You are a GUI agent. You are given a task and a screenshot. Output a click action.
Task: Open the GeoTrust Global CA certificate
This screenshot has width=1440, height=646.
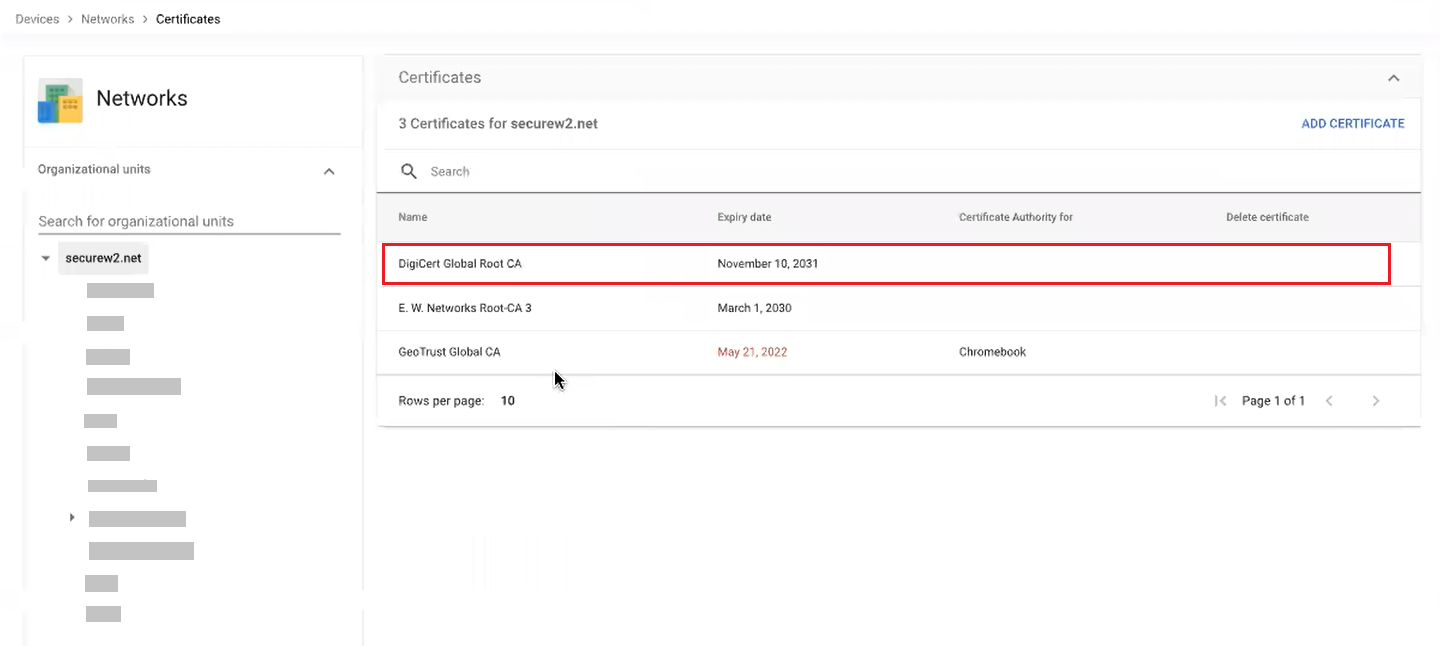449,352
